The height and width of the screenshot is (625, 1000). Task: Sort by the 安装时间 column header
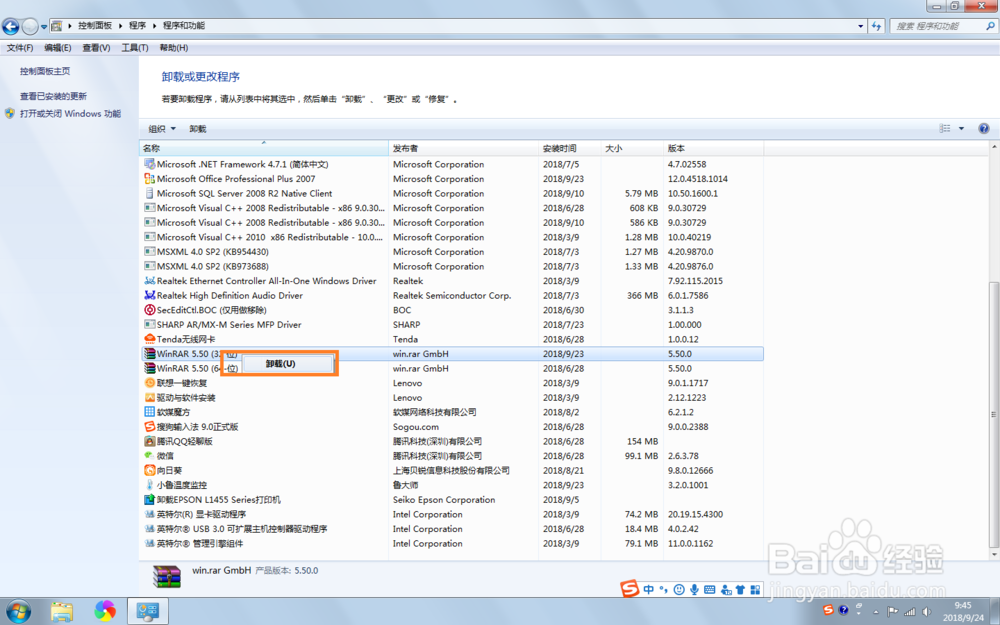[570, 148]
